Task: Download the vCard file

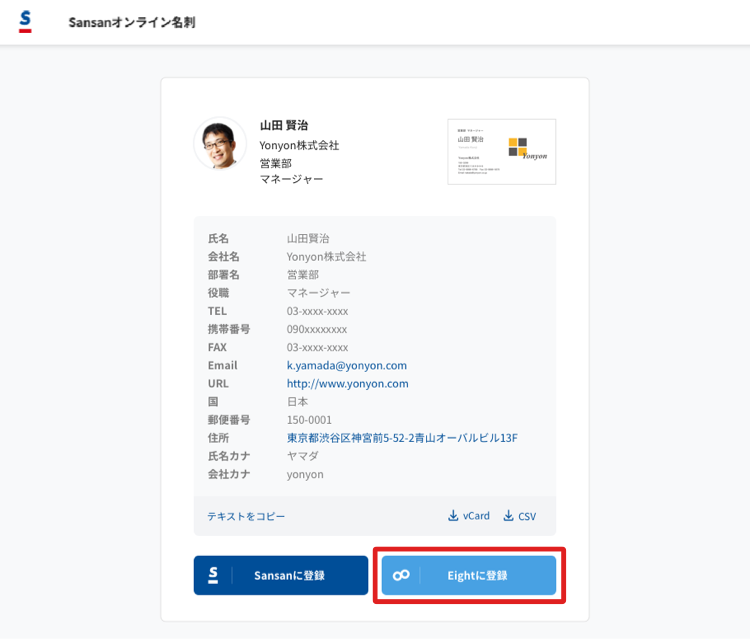Action: (x=469, y=516)
